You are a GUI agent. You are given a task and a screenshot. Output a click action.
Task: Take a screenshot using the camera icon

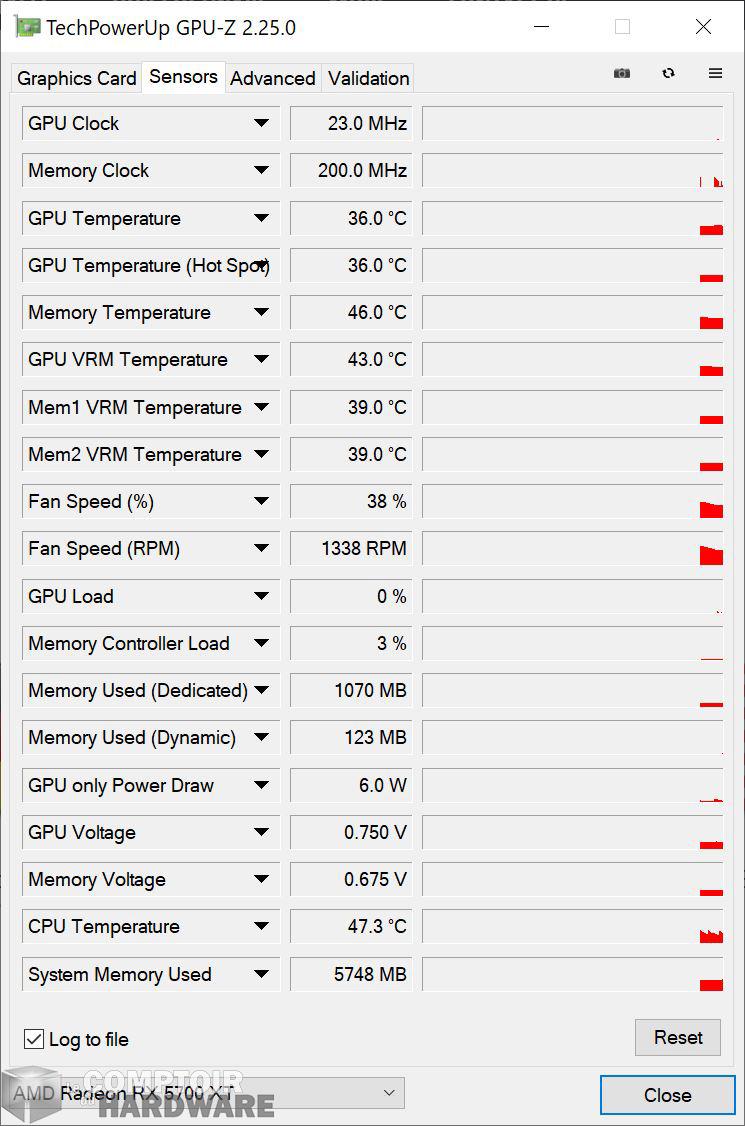point(621,73)
